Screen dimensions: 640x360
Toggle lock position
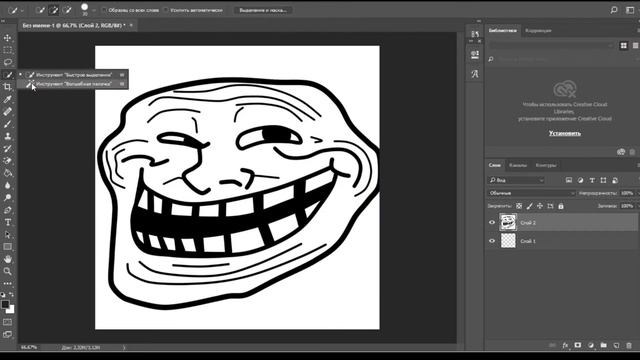click(540, 206)
